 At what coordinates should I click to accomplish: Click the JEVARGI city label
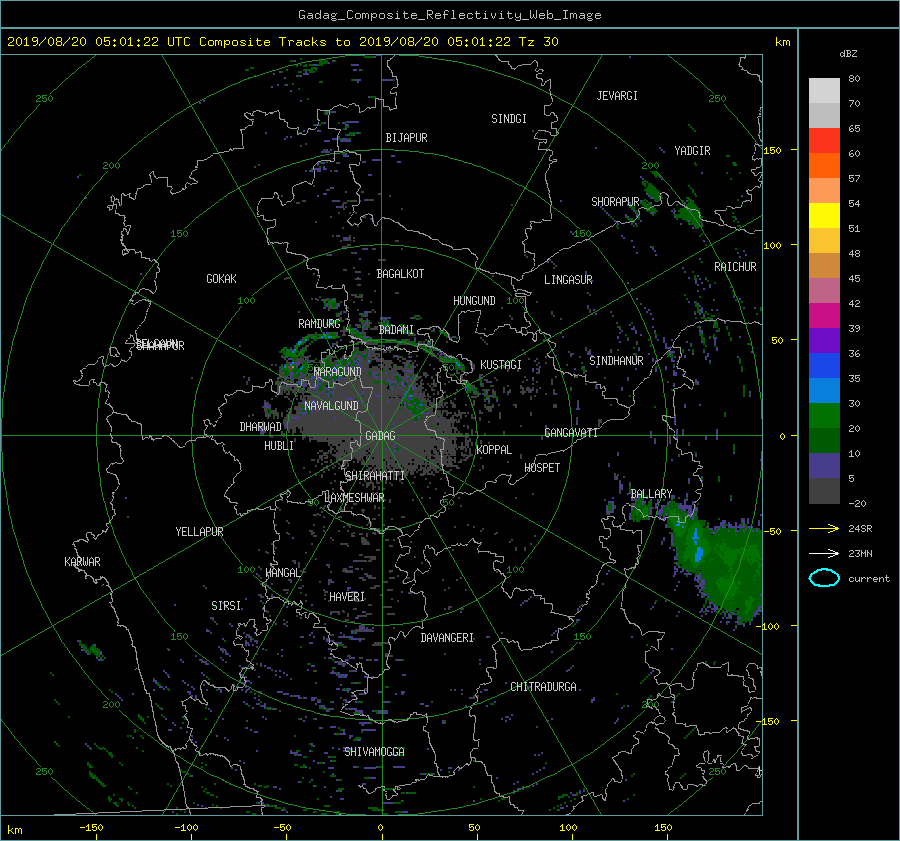[617, 96]
